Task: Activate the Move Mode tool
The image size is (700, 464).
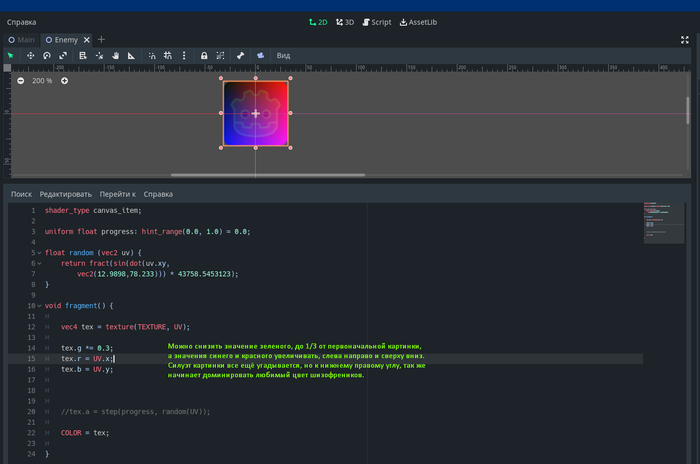Action: tap(30, 55)
